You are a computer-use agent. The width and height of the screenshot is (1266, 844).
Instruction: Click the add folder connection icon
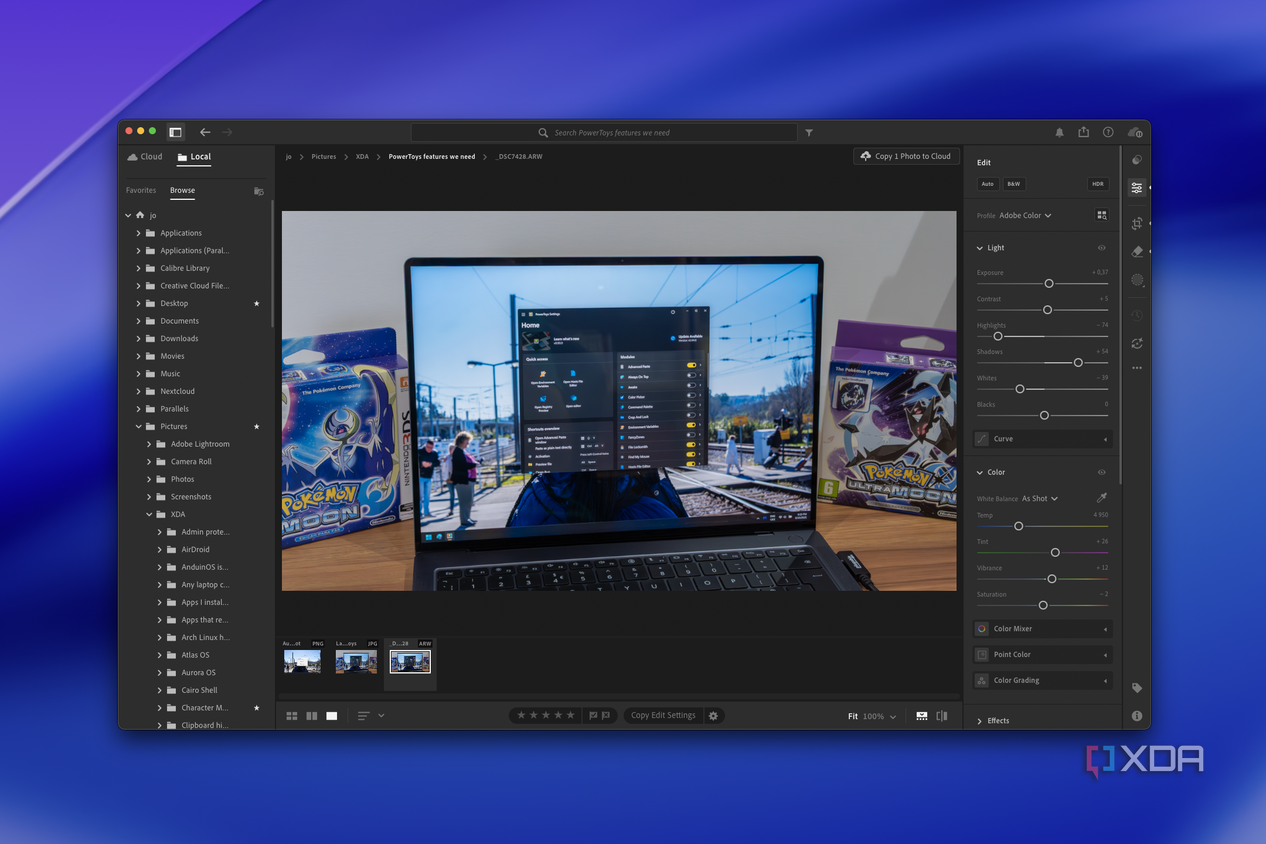tap(259, 190)
